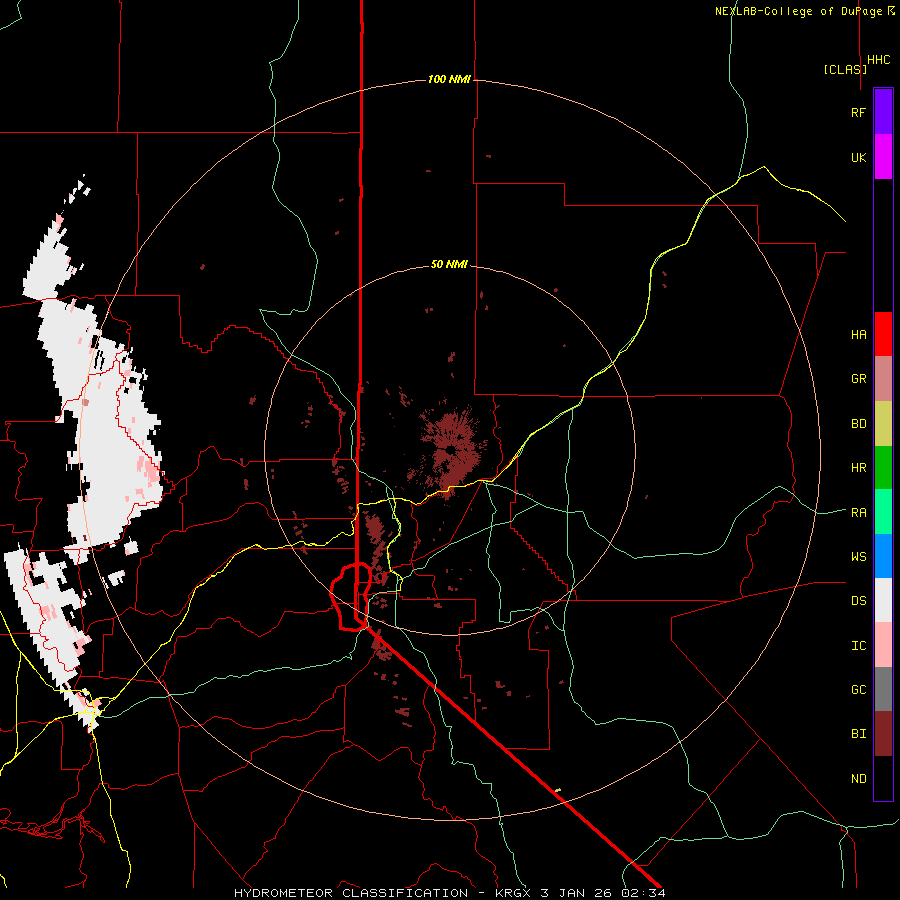
Task: Select the DS white legend swatch
Action: pyautogui.click(x=883, y=600)
